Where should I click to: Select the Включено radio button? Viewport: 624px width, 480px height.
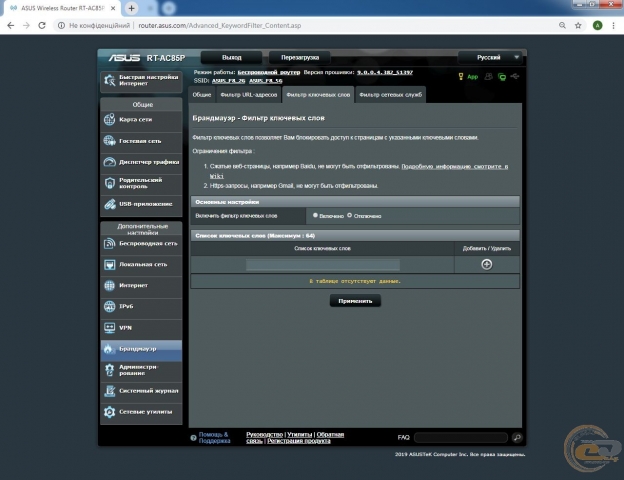pos(315,215)
